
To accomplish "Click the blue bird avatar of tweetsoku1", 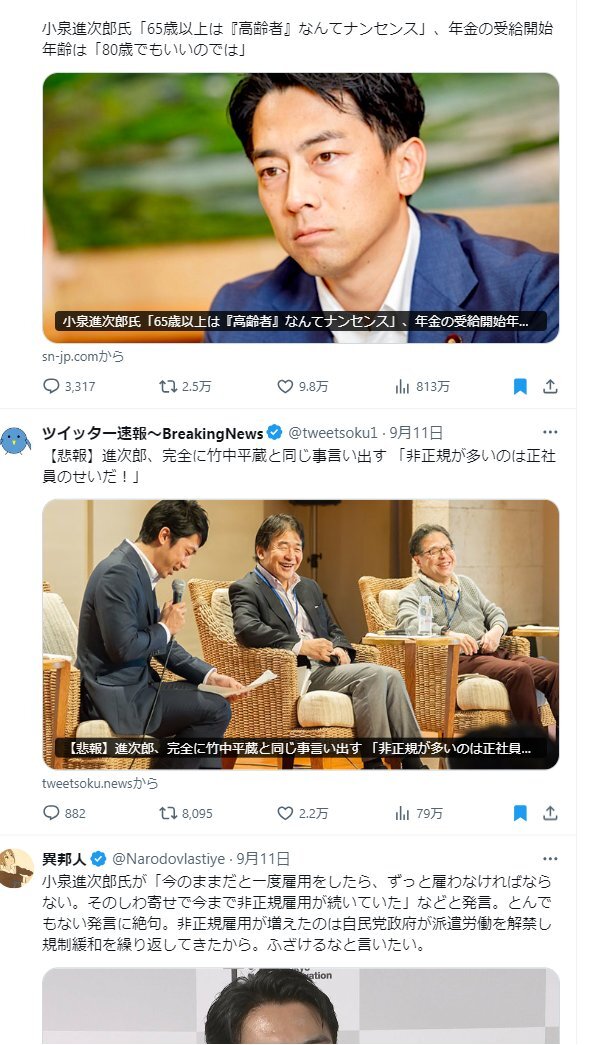I will pos(16,442).
